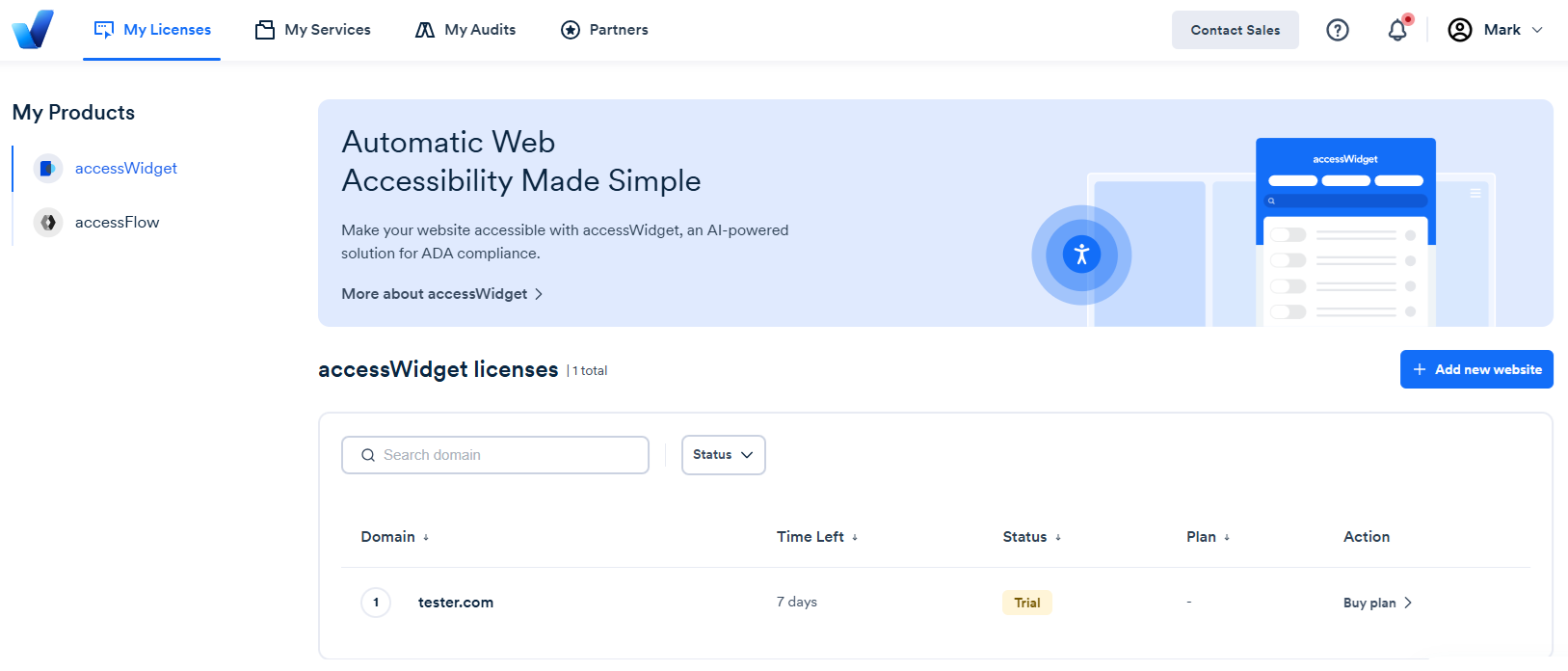1568x671 pixels.
Task: Select the accessWidget product icon
Action: [x=47, y=168]
